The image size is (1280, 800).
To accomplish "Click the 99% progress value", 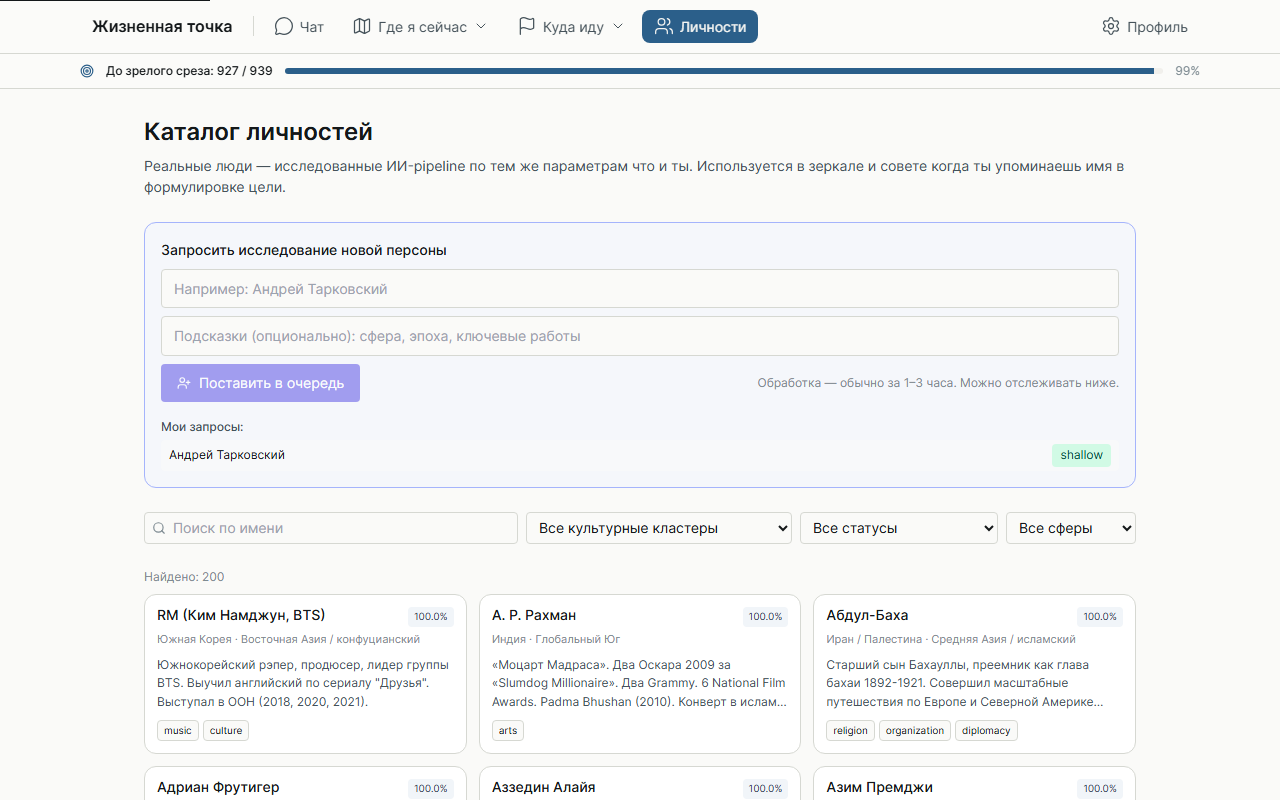I will click(1187, 71).
